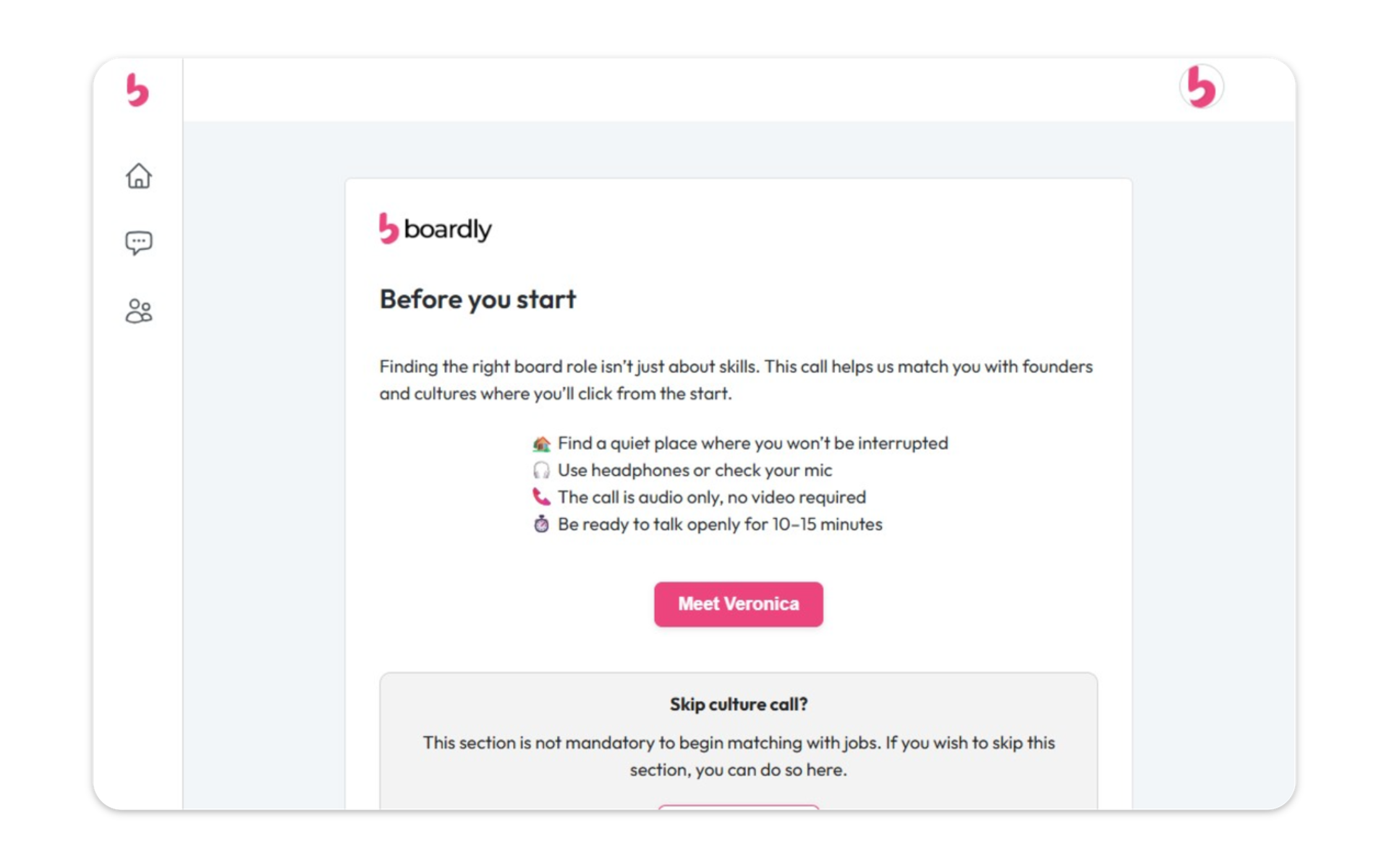Click the headphones emoji icon
The width and height of the screenshot is (1389, 868).
541,471
